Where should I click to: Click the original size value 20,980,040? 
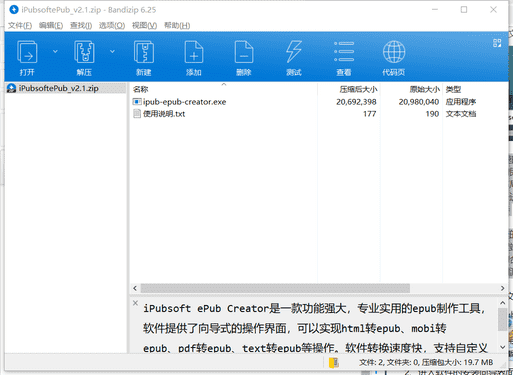419,102
